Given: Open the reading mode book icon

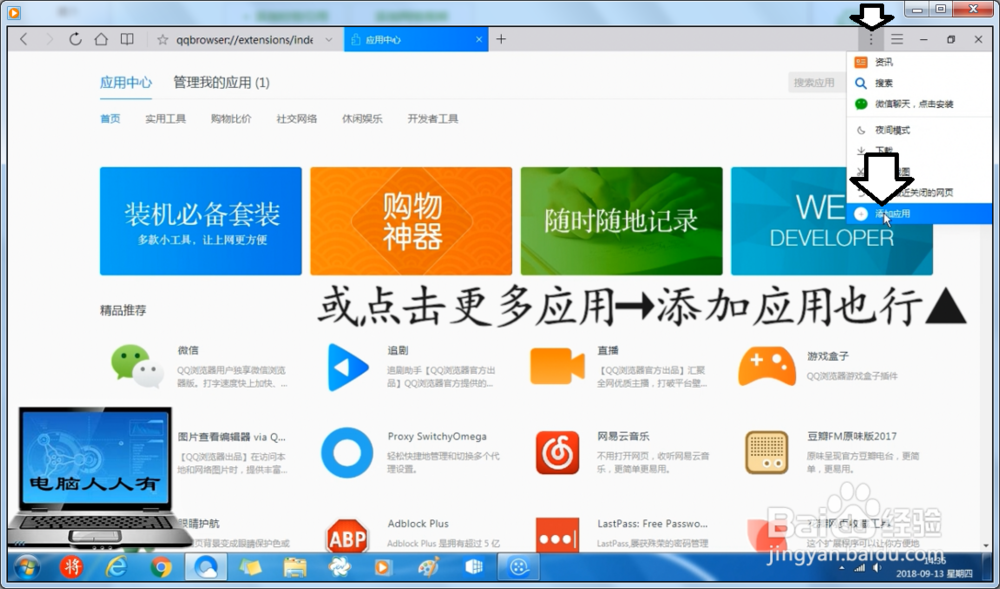Looking at the screenshot, I should pyautogui.click(x=128, y=40).
